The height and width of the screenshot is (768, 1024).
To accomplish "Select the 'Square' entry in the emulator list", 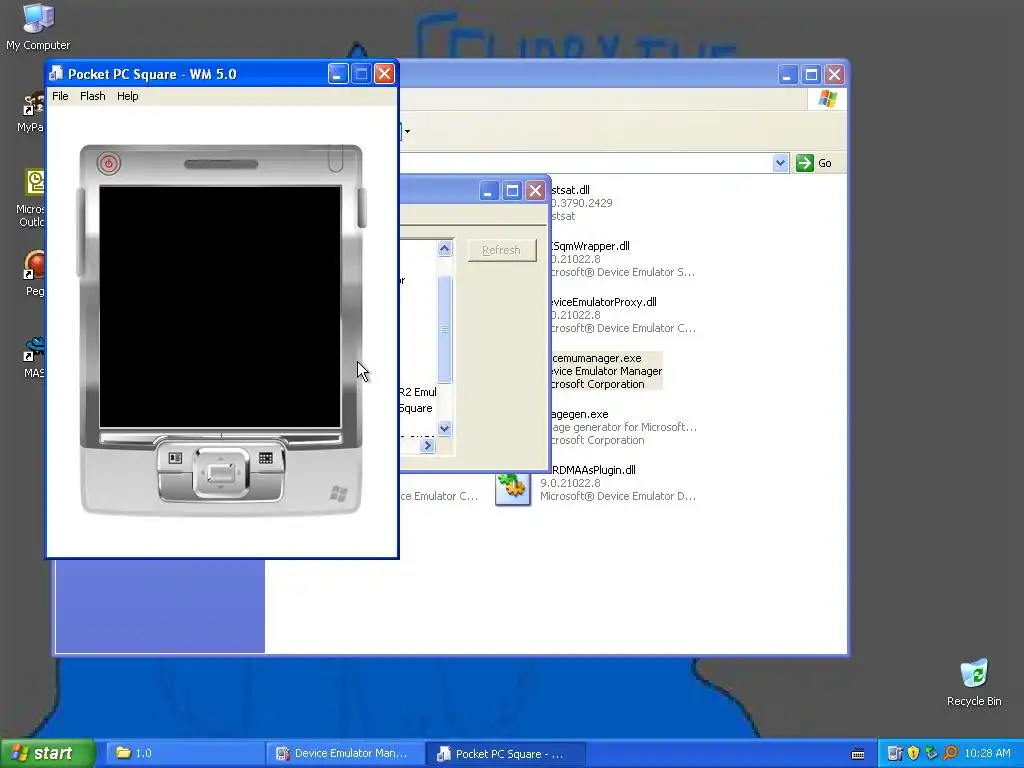I will tap(415, 408).
